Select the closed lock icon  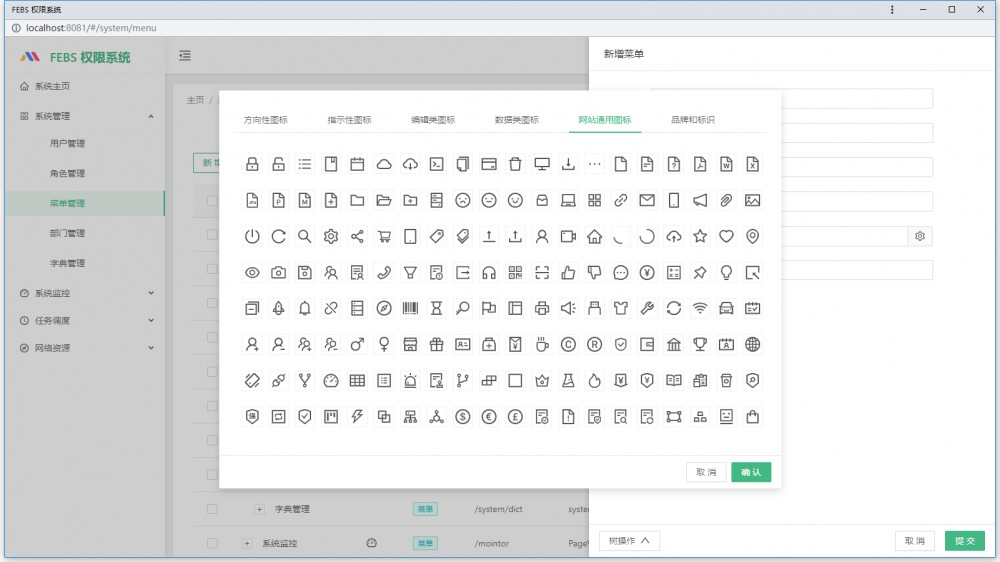click(x=252, y=164)
